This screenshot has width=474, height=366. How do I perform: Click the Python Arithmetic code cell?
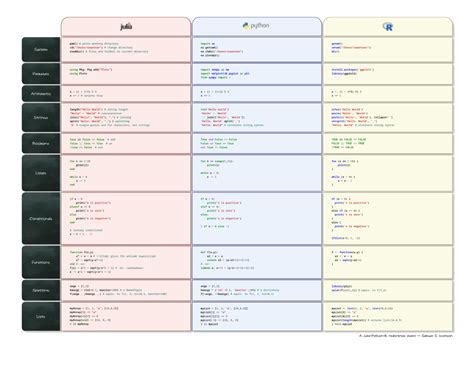pyautogui.click(x=257, y=94)
